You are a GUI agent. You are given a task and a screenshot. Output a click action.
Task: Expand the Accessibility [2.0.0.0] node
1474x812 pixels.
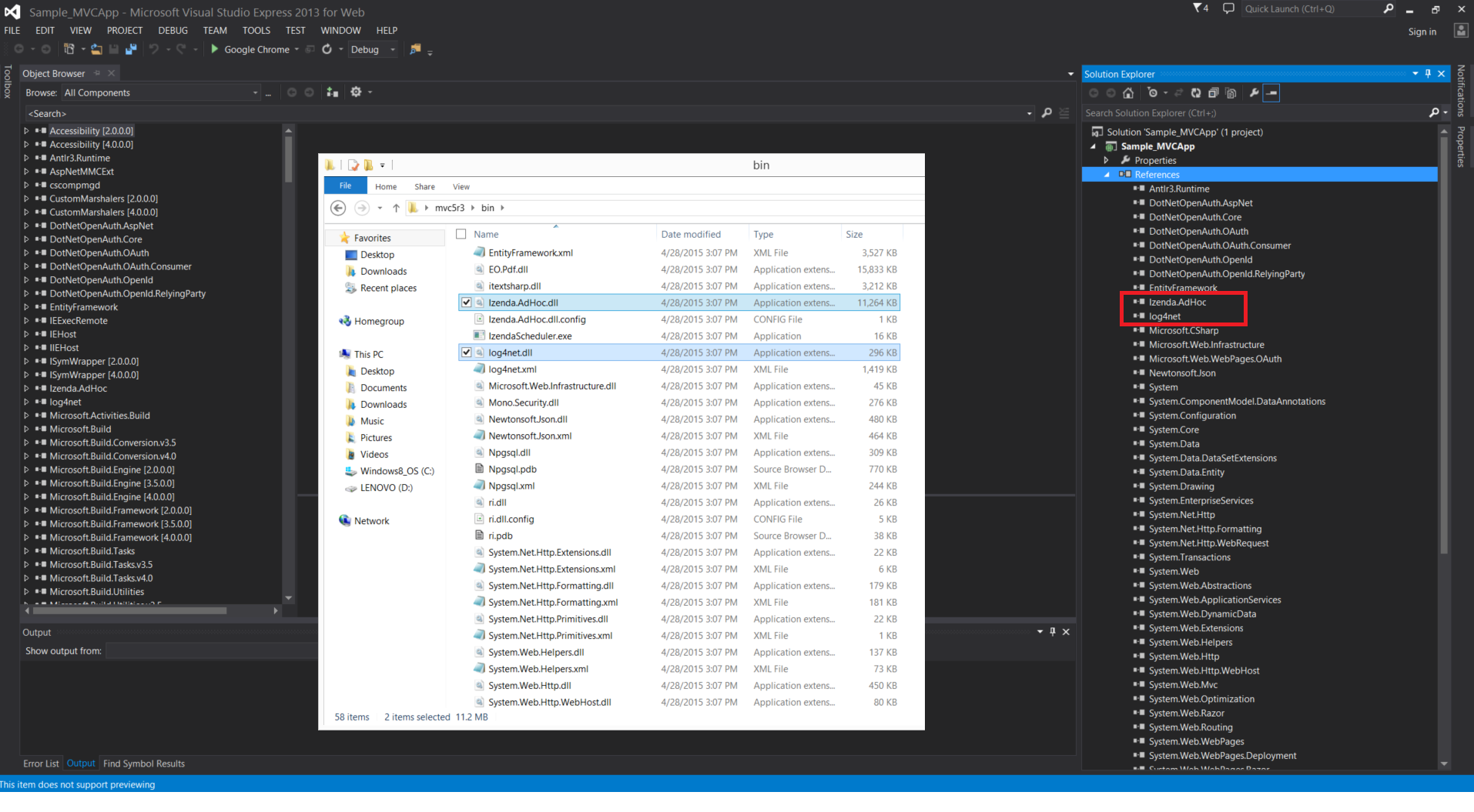coord(26,131)
